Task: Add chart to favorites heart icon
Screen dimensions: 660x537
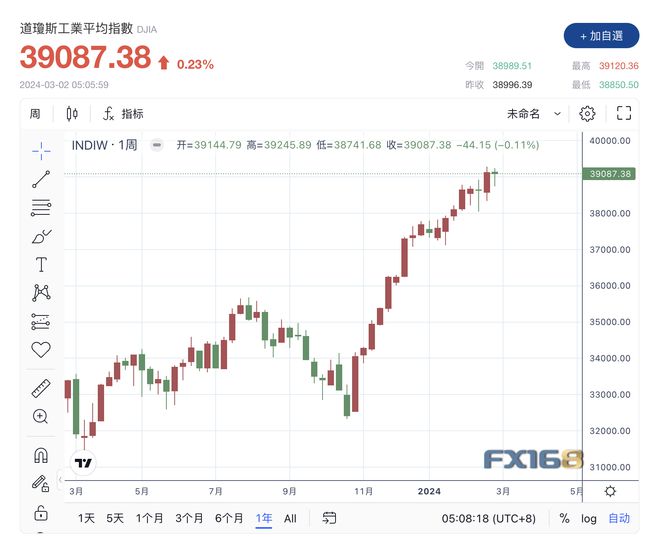Action: pyautogui.click(x=41, y=349)
